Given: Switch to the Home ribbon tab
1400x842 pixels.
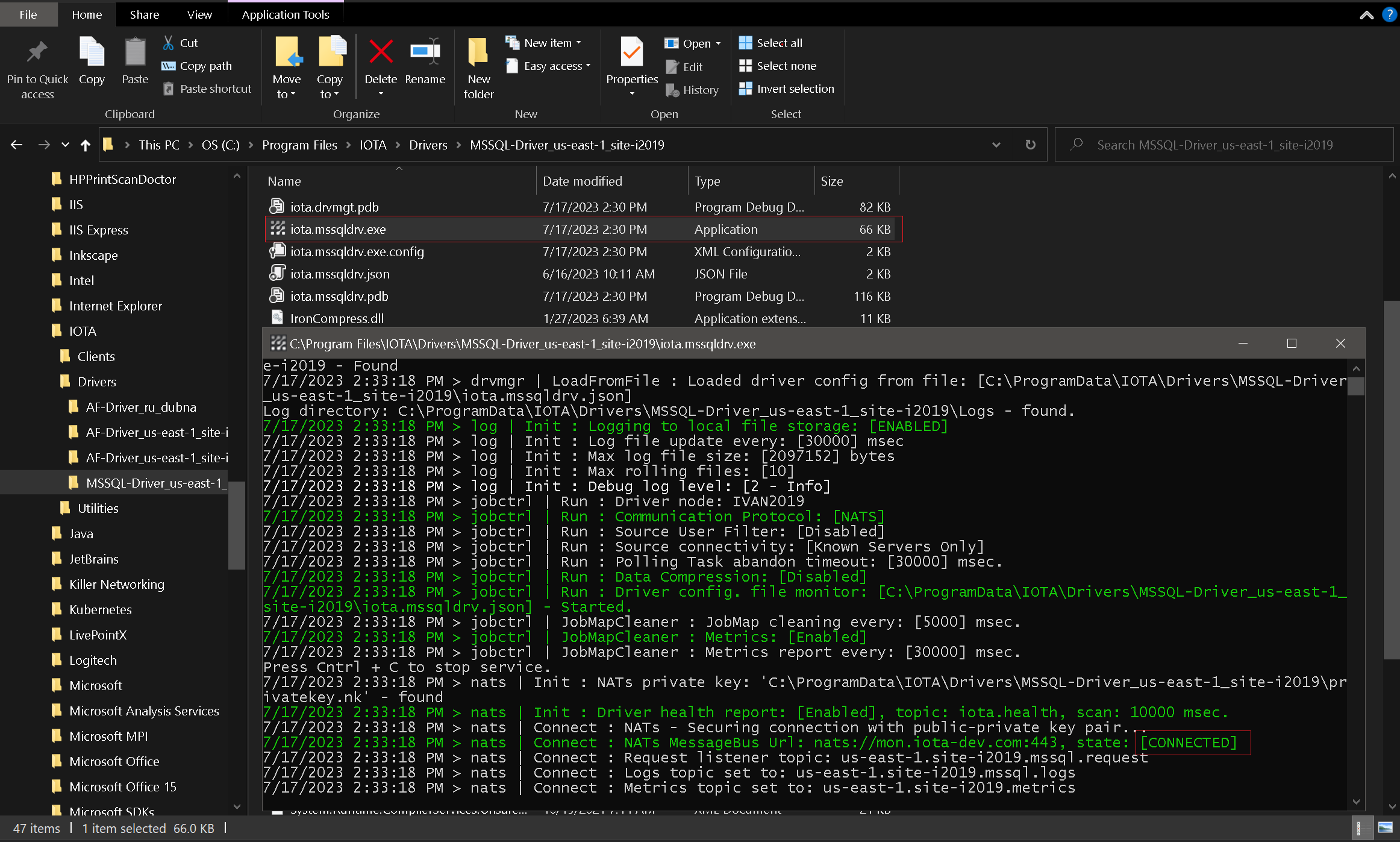Looking at the screenshot, I should coord(87,14).
